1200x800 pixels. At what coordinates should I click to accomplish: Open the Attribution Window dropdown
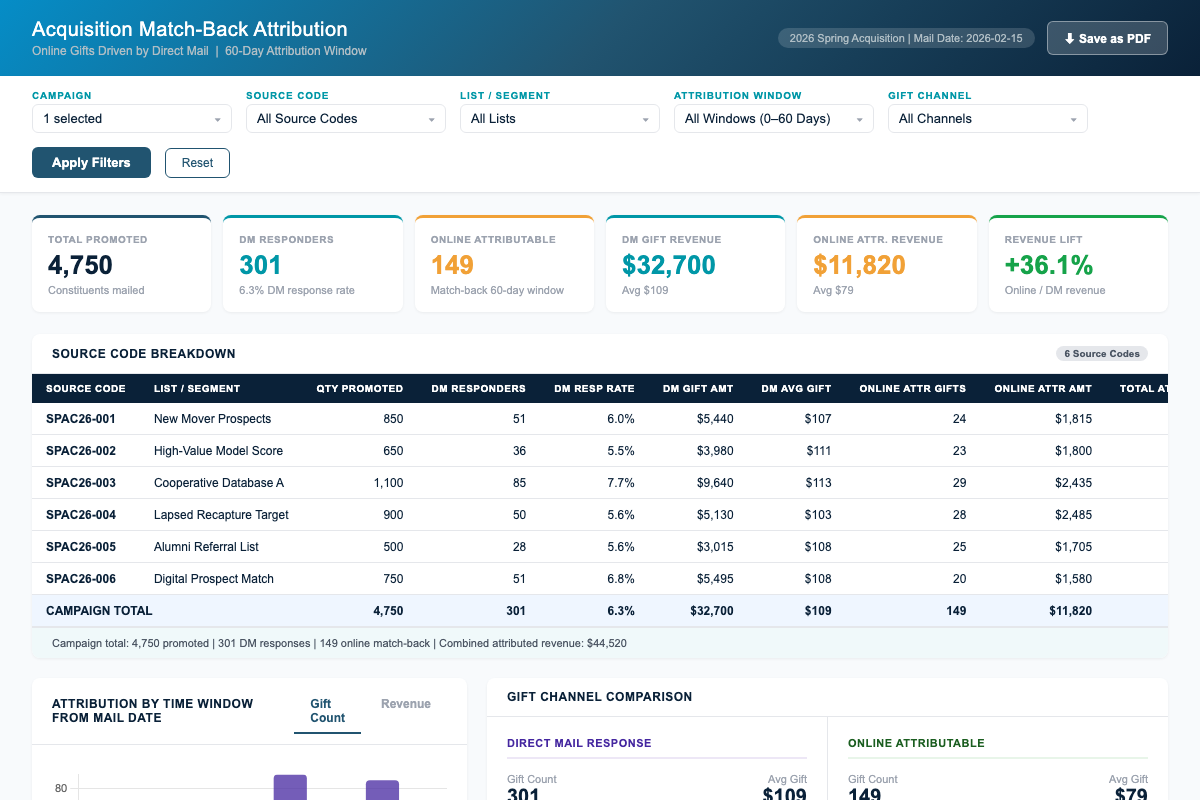(x=774, y=118)
